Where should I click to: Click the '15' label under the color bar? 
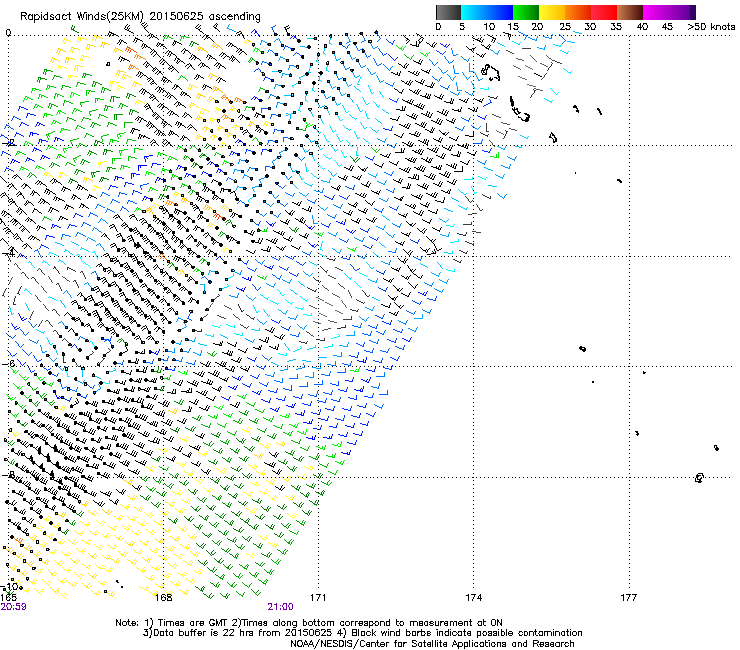(513, 27)
